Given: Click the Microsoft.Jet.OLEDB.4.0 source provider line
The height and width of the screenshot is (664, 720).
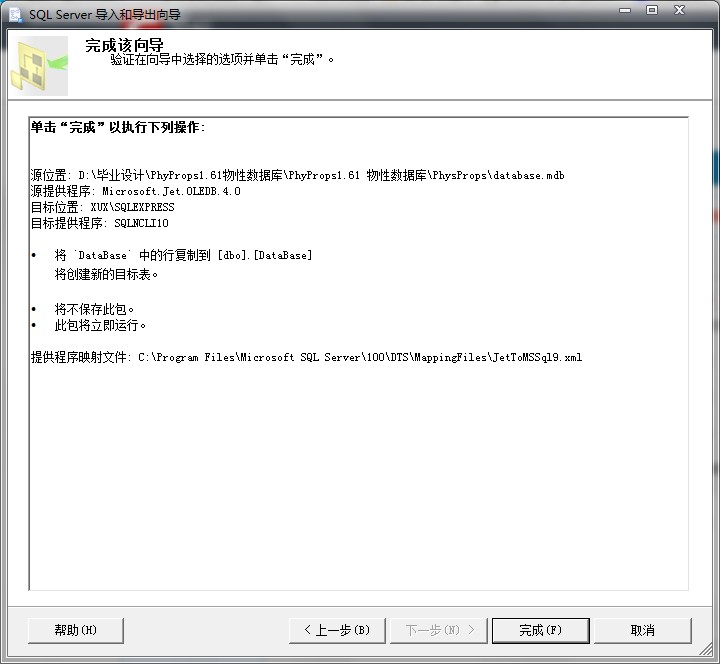Looking at the screenshot, I should point(135,191).
